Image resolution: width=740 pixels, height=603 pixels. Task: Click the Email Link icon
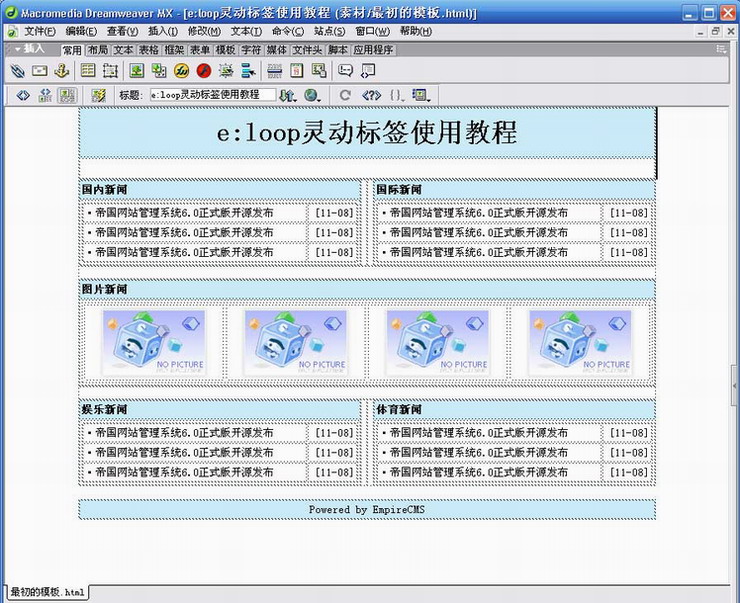40,70
